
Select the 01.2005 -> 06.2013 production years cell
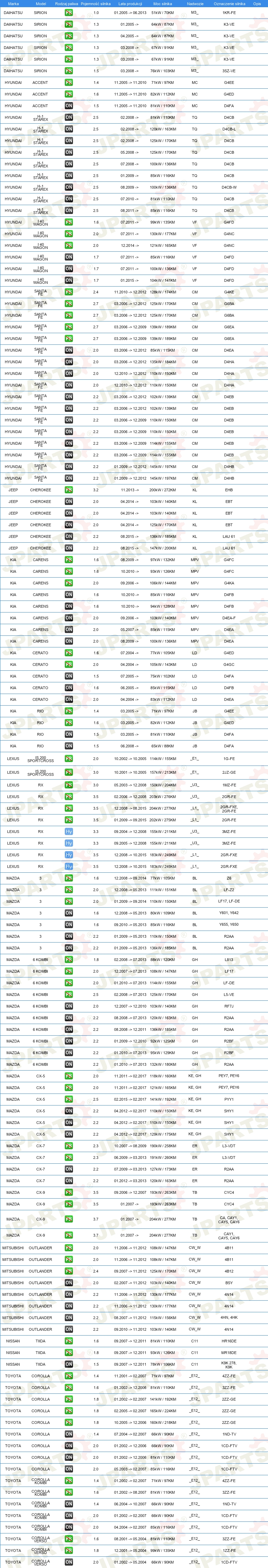click(x=130, y=13)
